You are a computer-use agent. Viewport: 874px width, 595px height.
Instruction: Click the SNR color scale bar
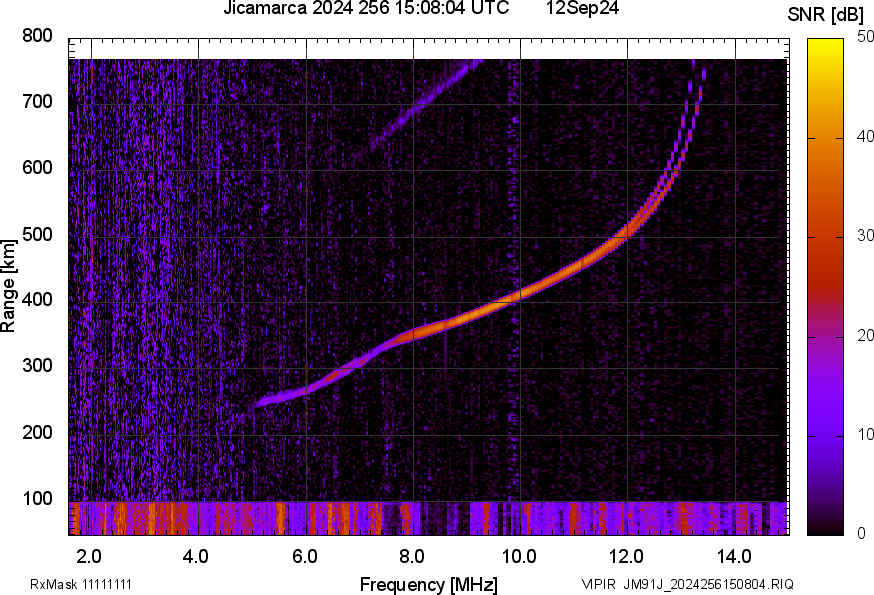tap(826, 287)
